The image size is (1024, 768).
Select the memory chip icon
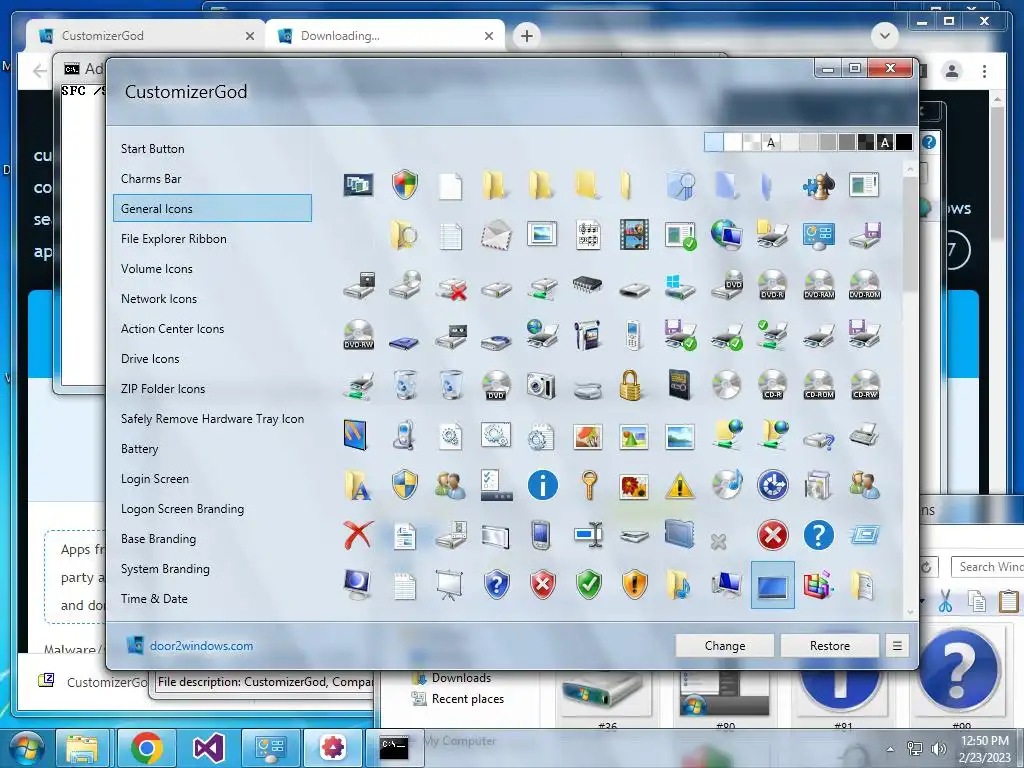[x=588, y=284]
